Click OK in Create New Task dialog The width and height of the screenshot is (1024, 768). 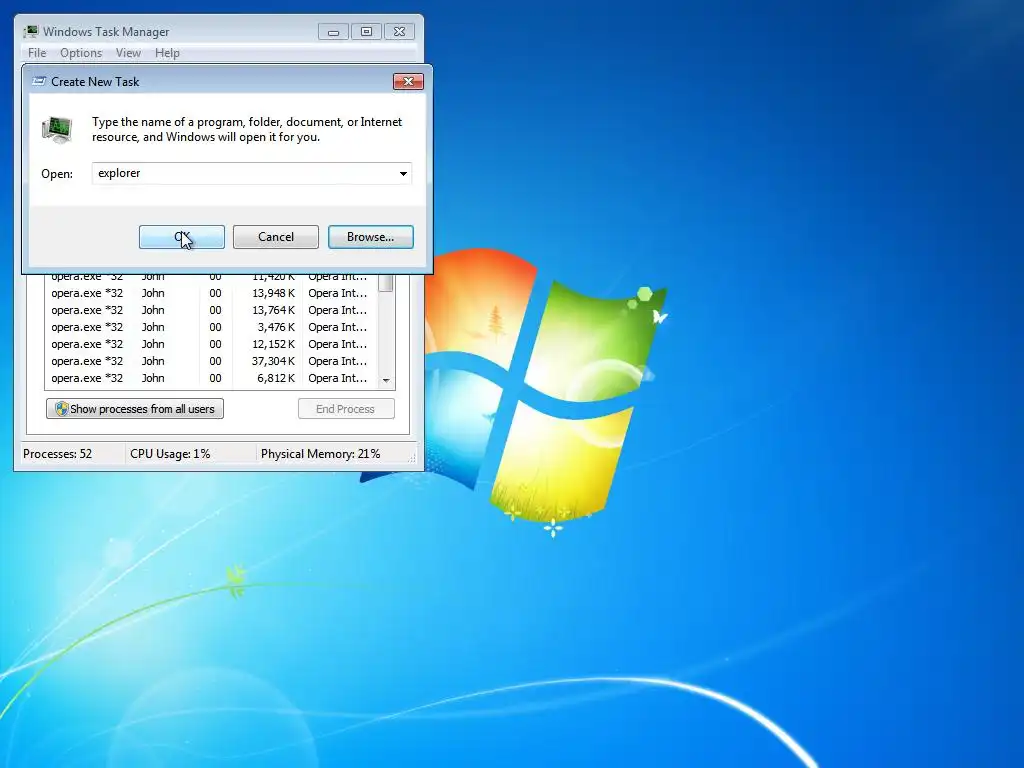[182, 237]
